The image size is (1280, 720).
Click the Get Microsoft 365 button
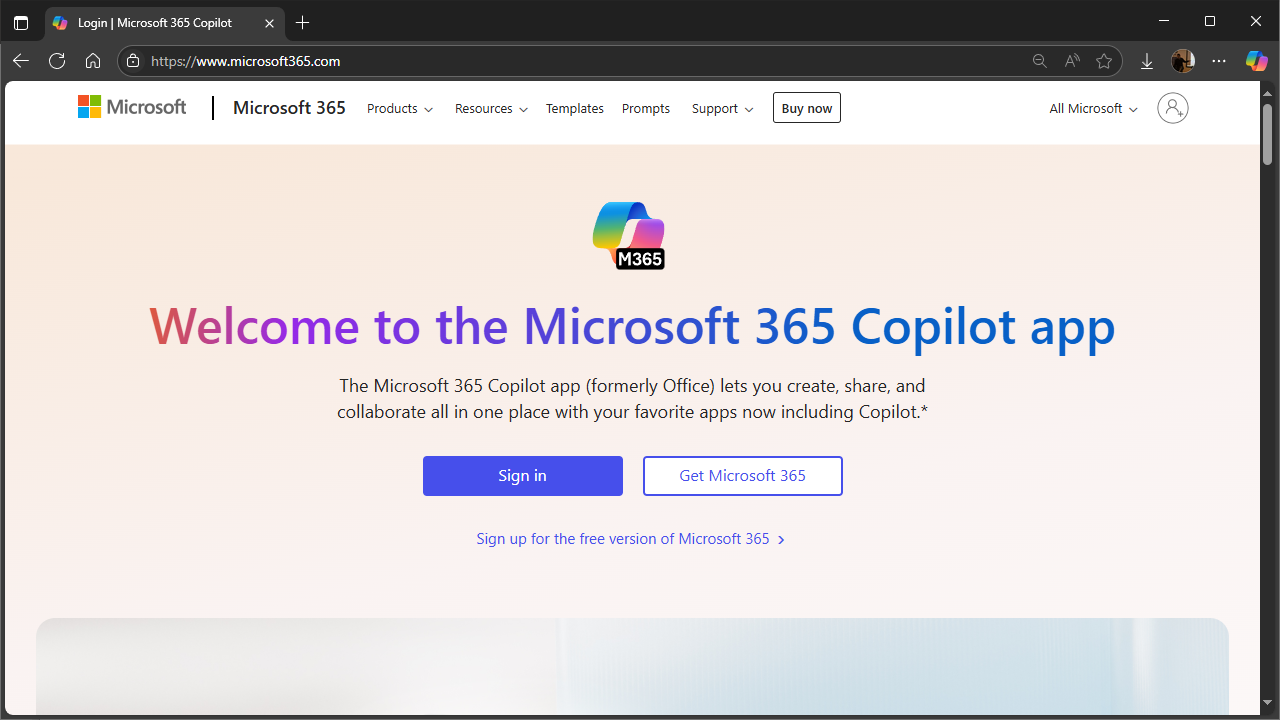tap(743, 476)
